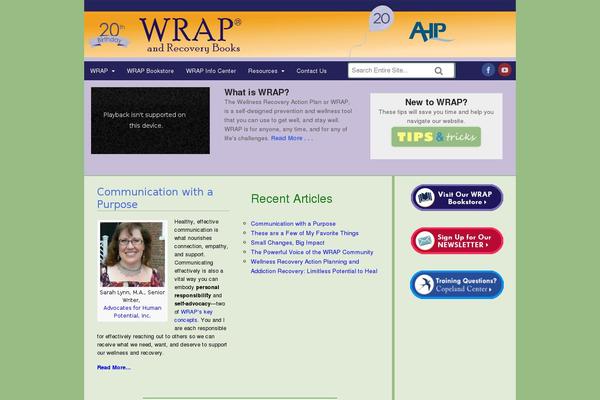This screenshot has width=600, height=400.
Task: Open the Facebook page icon
Action: [x=488, y=70]
